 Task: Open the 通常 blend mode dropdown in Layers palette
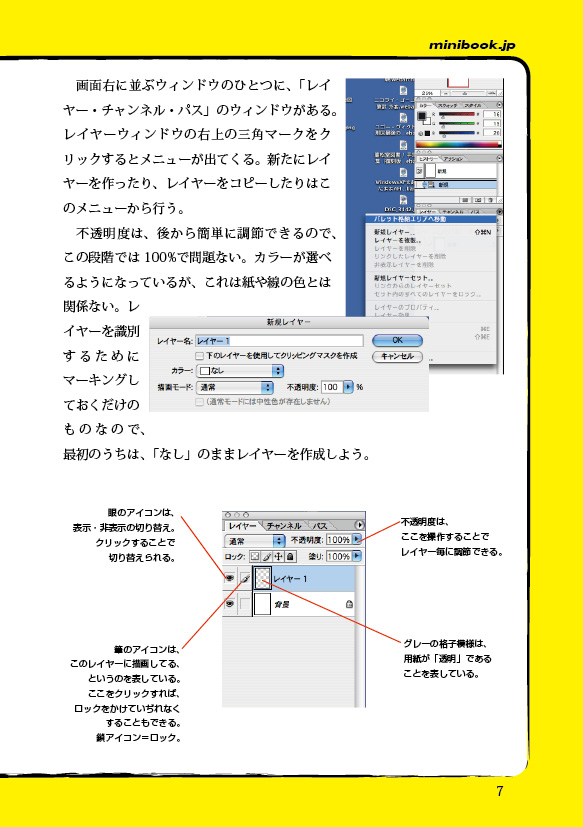pos(255,541)
